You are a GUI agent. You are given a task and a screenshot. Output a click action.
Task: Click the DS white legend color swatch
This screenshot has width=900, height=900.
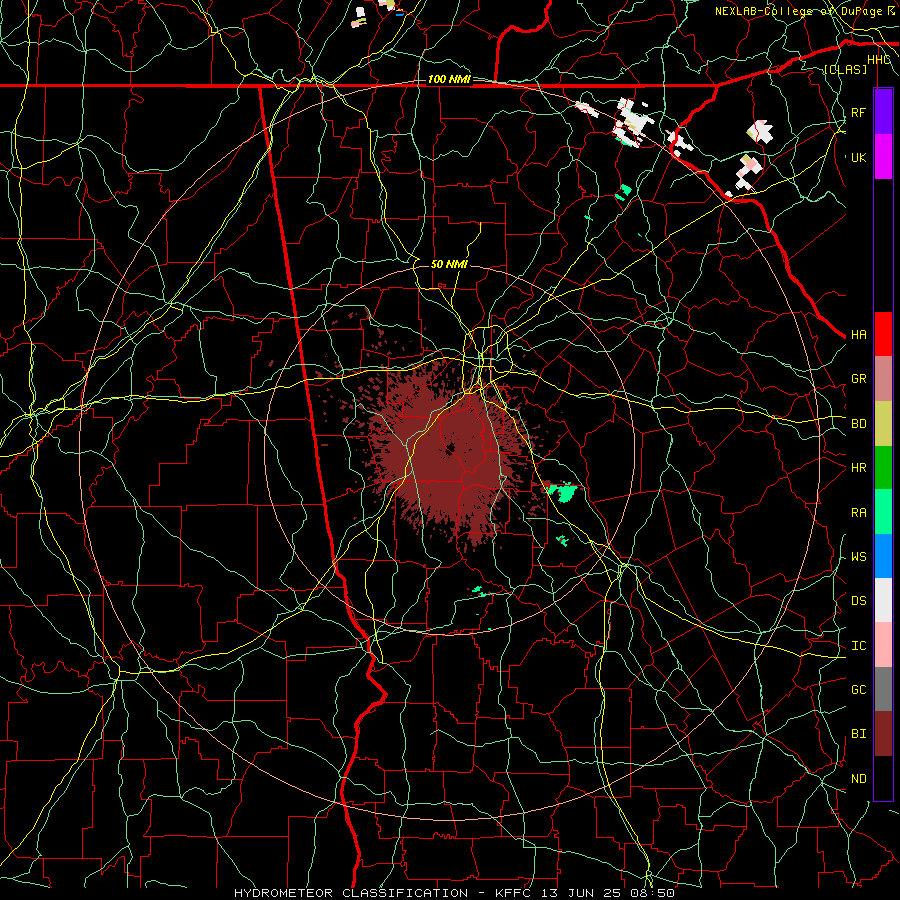tap(883, 600)
